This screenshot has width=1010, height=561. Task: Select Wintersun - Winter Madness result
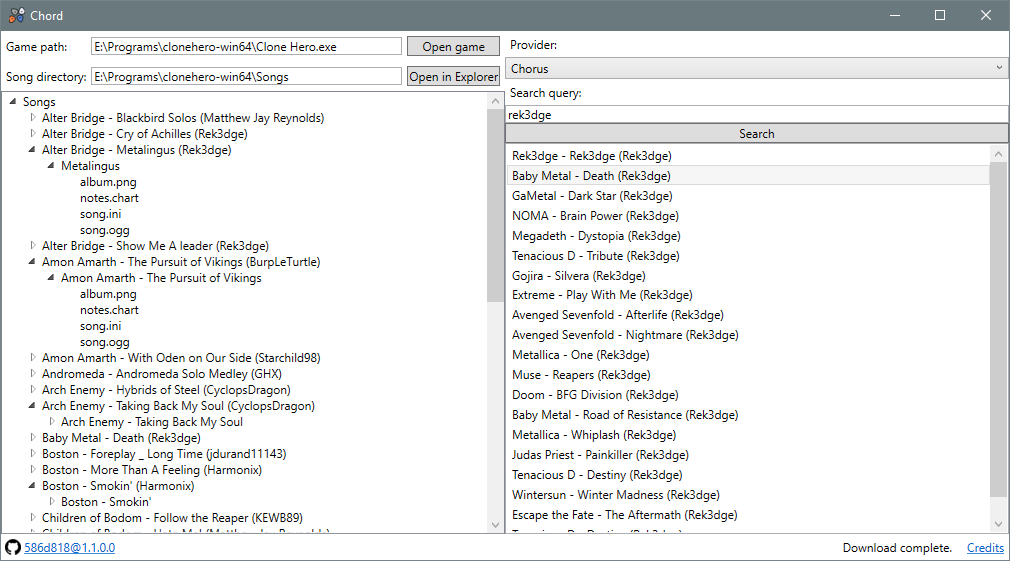point(748,495)
